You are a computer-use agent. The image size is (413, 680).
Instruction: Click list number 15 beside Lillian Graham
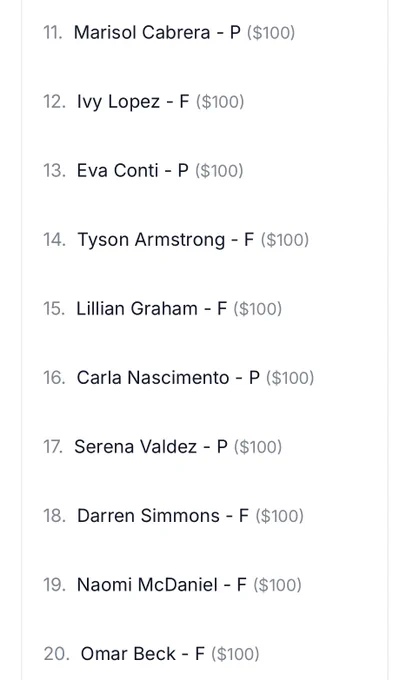coord(54,308)
